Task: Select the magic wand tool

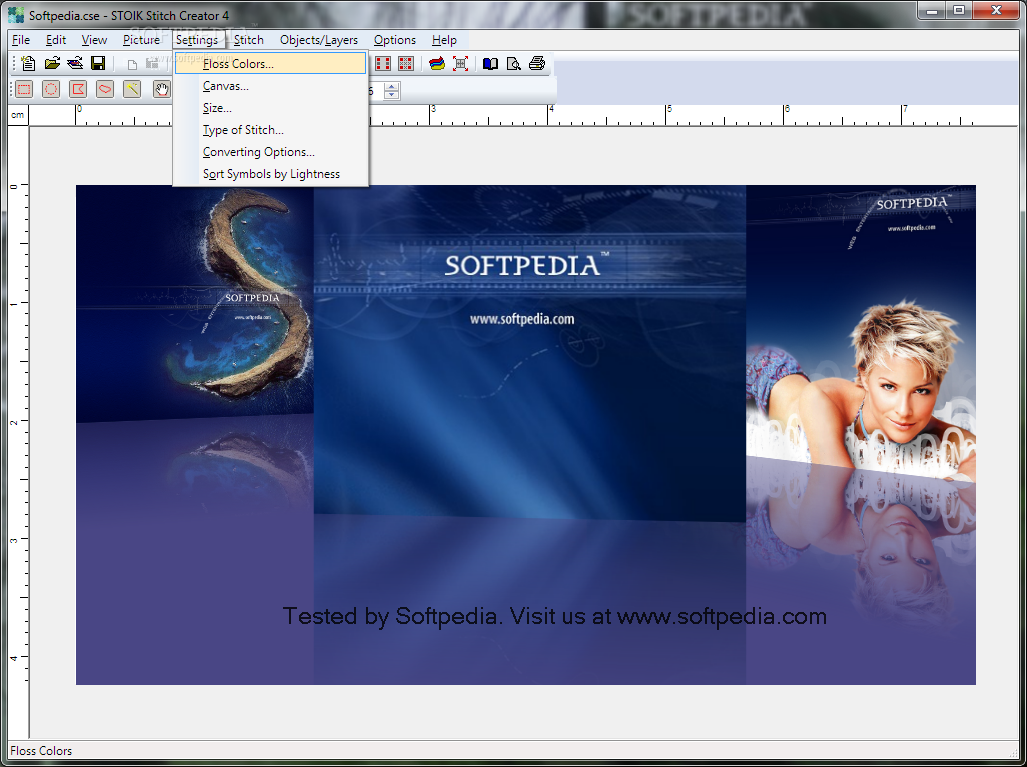Action: (132, 89)
